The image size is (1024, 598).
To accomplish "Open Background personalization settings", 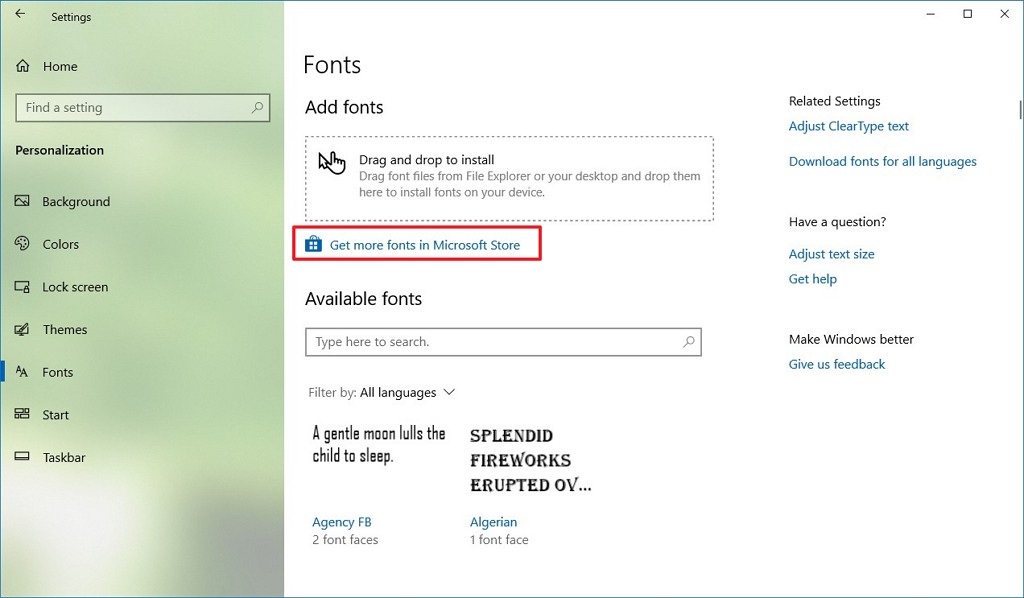I will pos(76,202).
